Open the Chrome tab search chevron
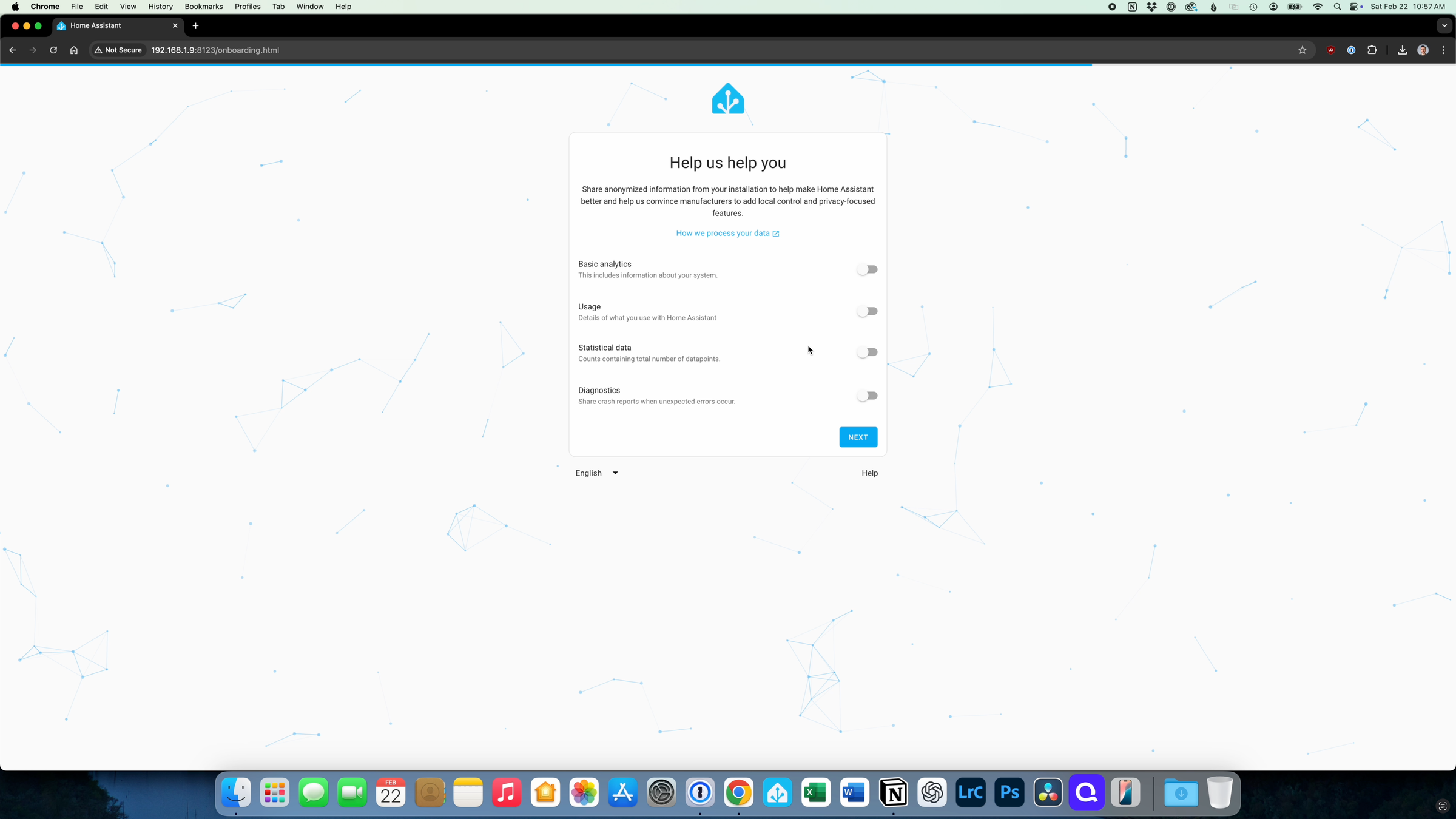 (x=1444, y=25)
